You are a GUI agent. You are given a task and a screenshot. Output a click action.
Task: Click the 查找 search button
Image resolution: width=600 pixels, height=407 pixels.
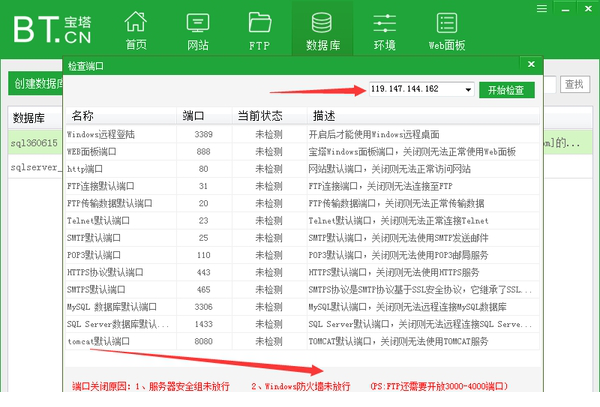coord(574,85)
